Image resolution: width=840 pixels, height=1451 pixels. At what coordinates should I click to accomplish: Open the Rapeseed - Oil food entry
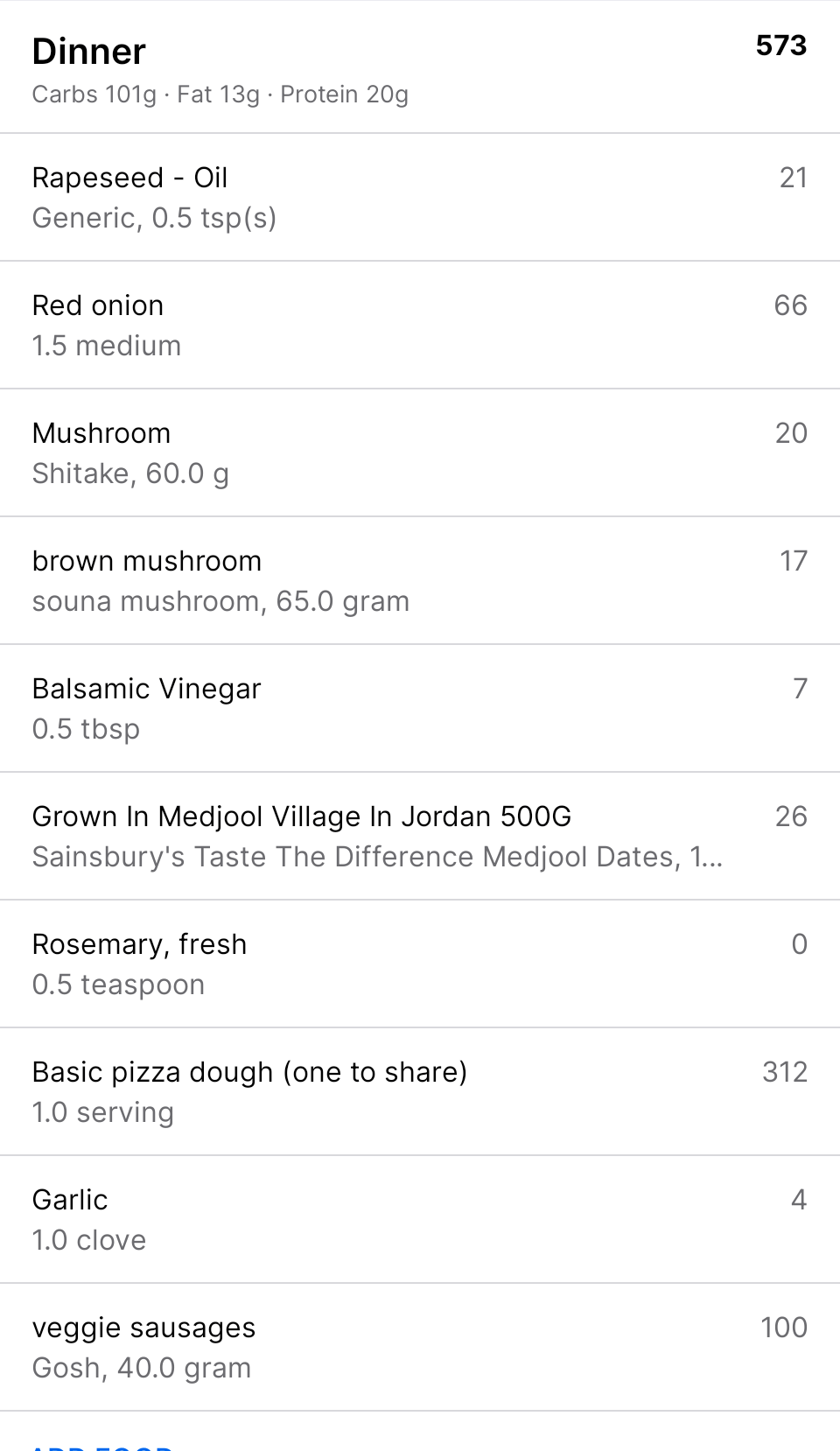coord(129,178)
